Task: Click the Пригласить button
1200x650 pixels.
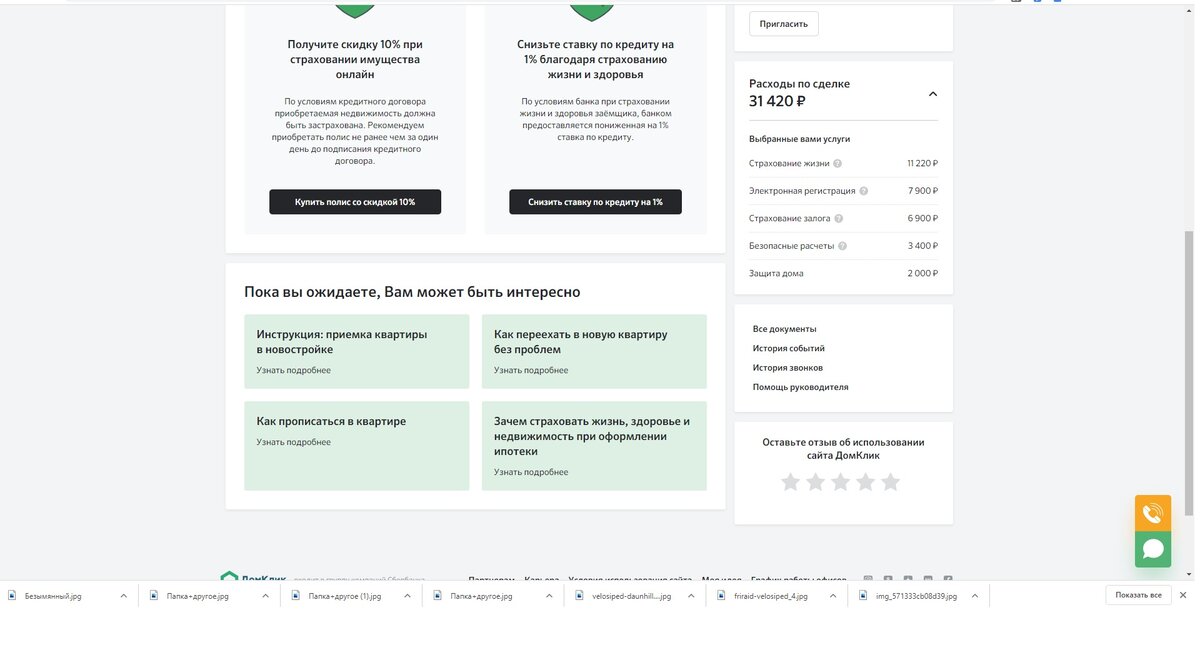Action: 784,24
